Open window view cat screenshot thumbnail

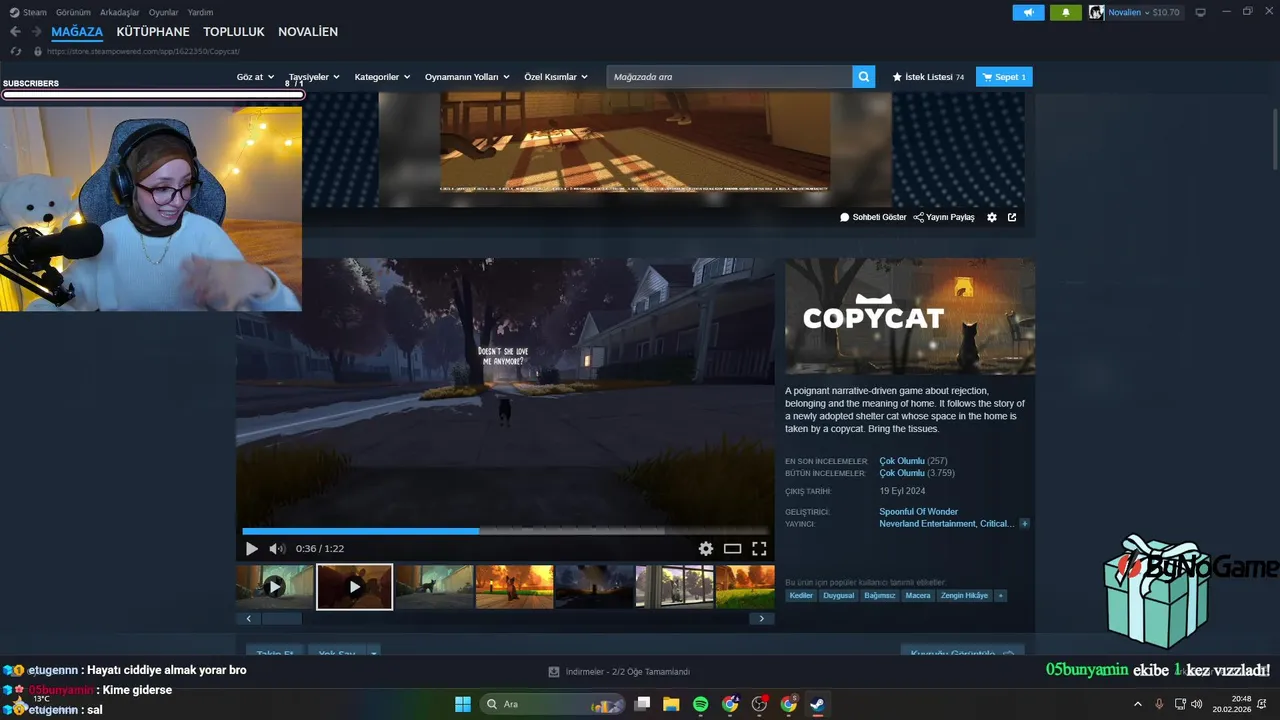click(674, 587)
